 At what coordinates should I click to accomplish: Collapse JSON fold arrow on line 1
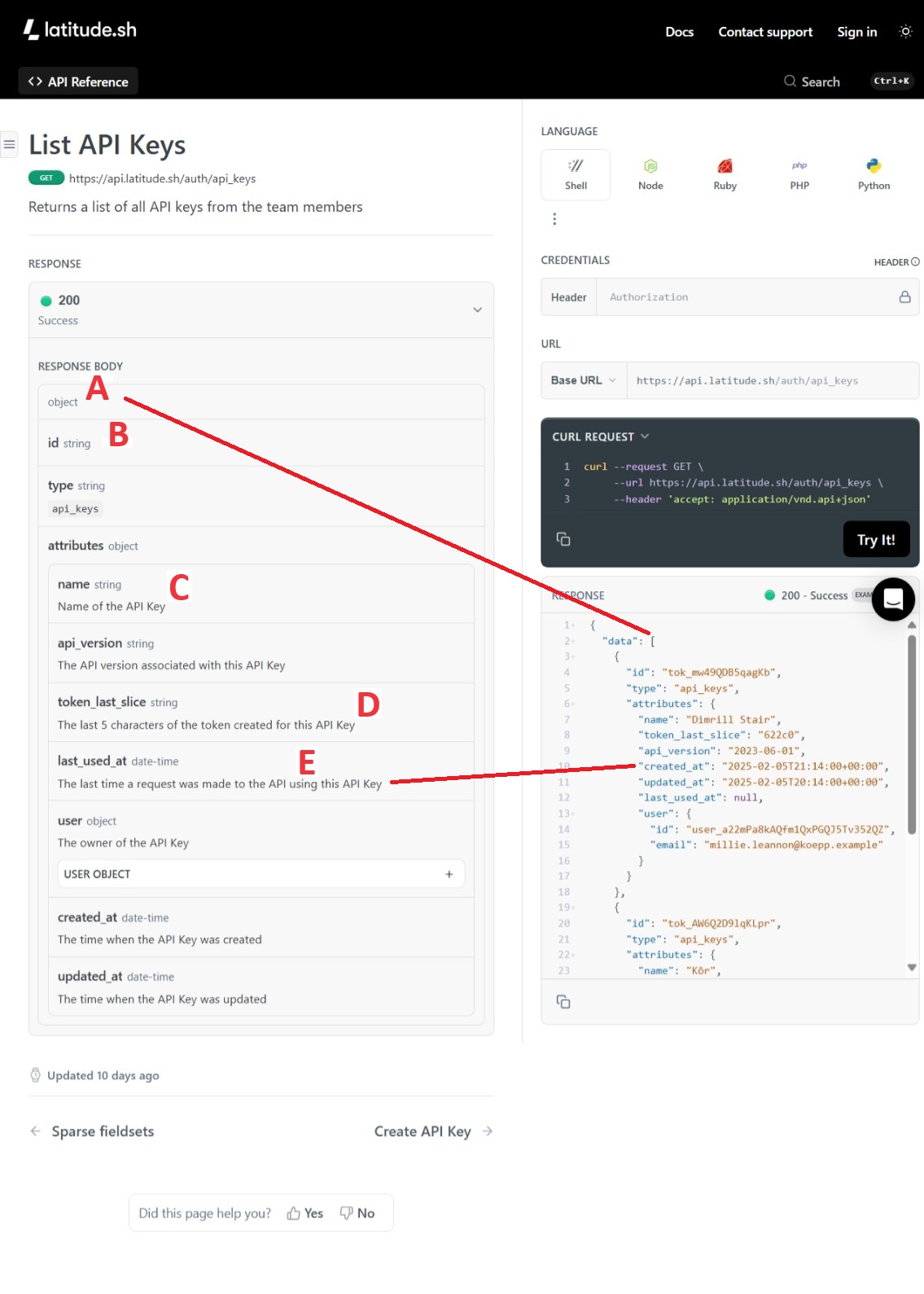click(573, 625)
